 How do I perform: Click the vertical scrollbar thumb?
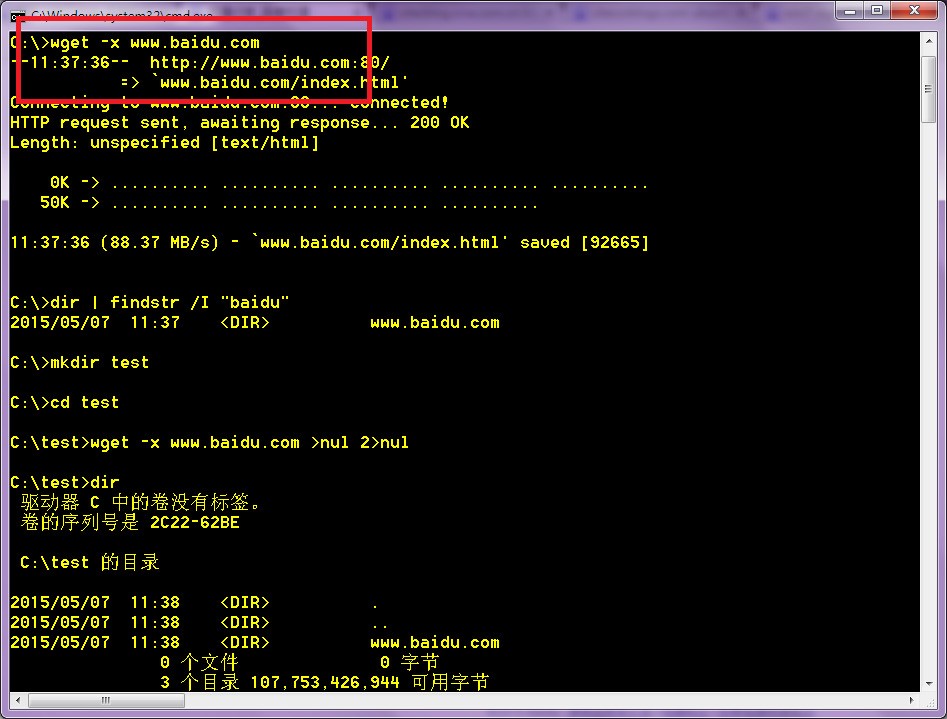click(x=928, y=89)
